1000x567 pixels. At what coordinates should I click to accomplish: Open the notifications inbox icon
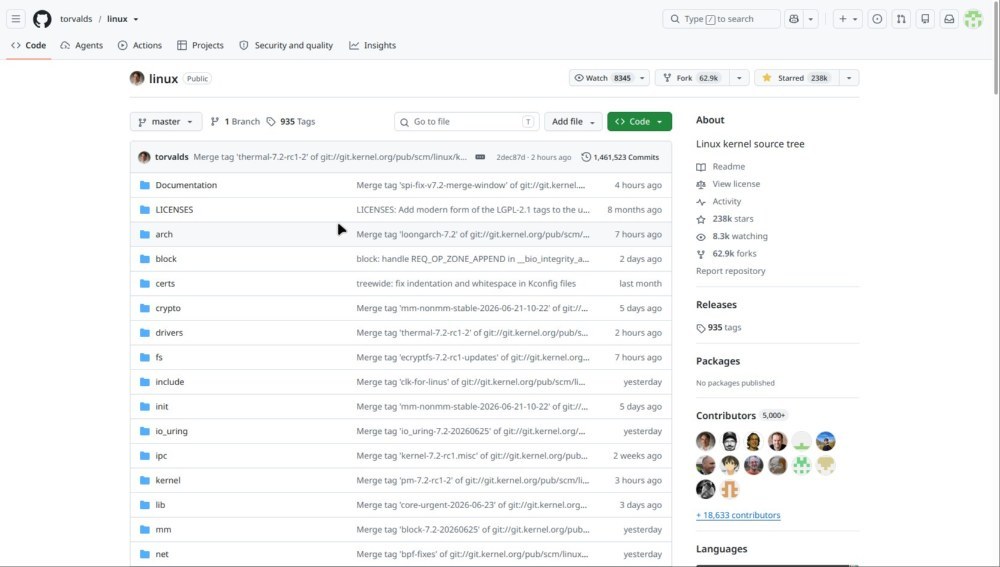coord(949,19)
